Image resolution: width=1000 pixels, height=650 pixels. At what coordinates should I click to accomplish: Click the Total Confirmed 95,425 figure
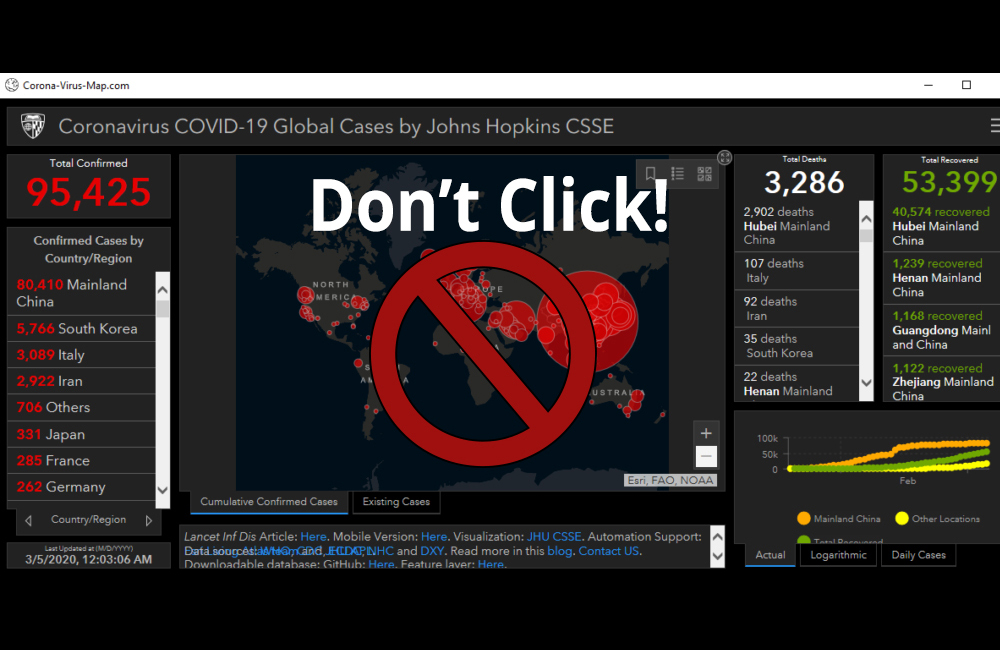[x=89, y=192]
